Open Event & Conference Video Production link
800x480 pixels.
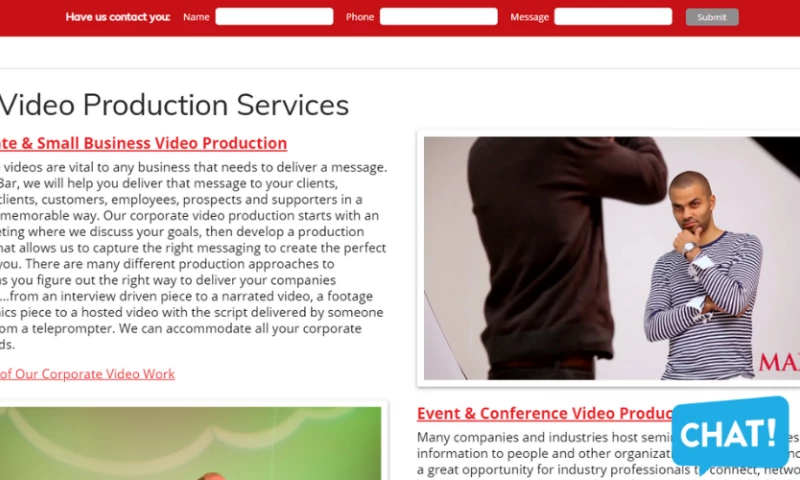pyautogui.click(x=544, y=413)
